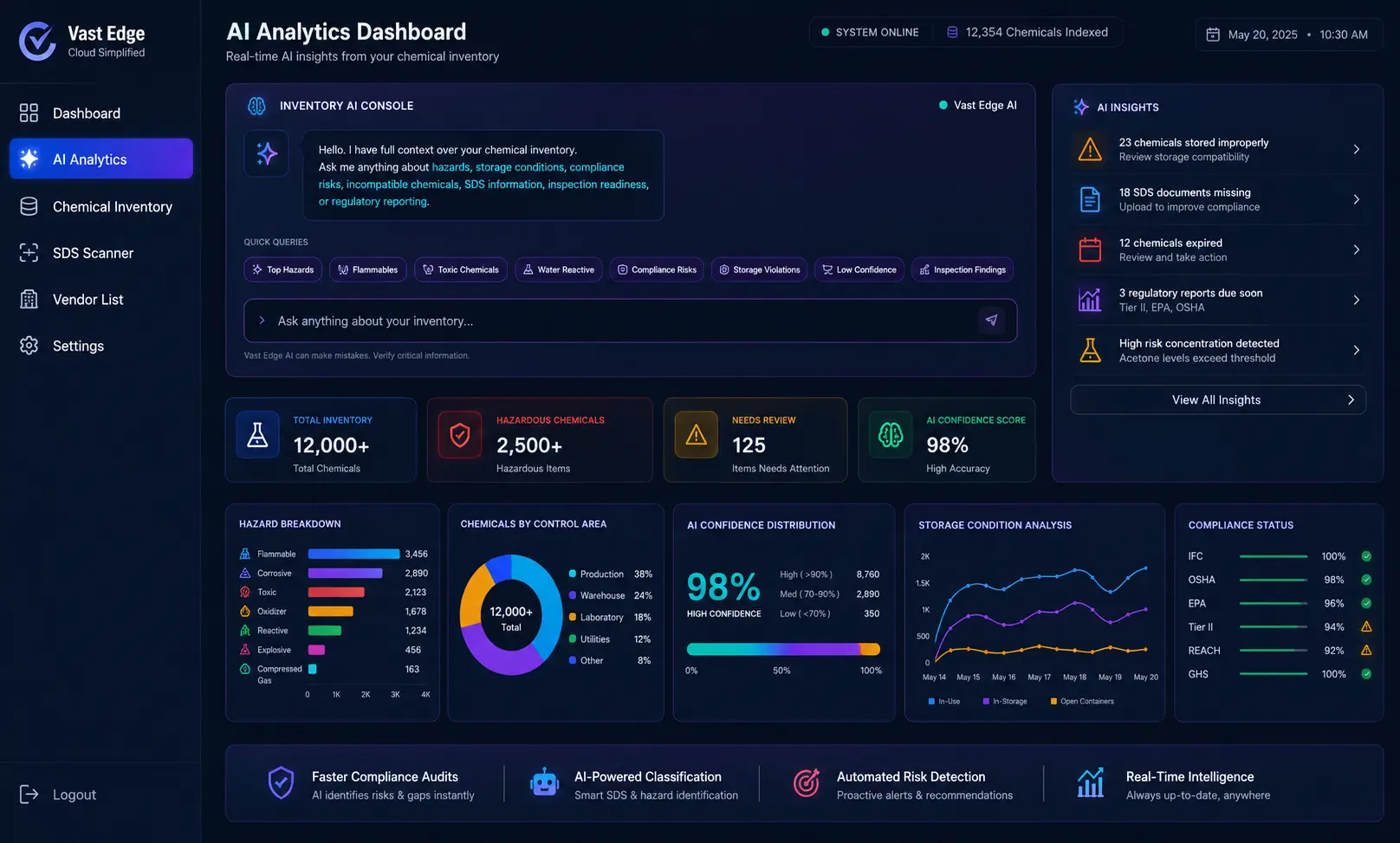The image size is (1400, 843).
Task: Click the Vast Edge checkmark logo
Action: click(37, 41)
